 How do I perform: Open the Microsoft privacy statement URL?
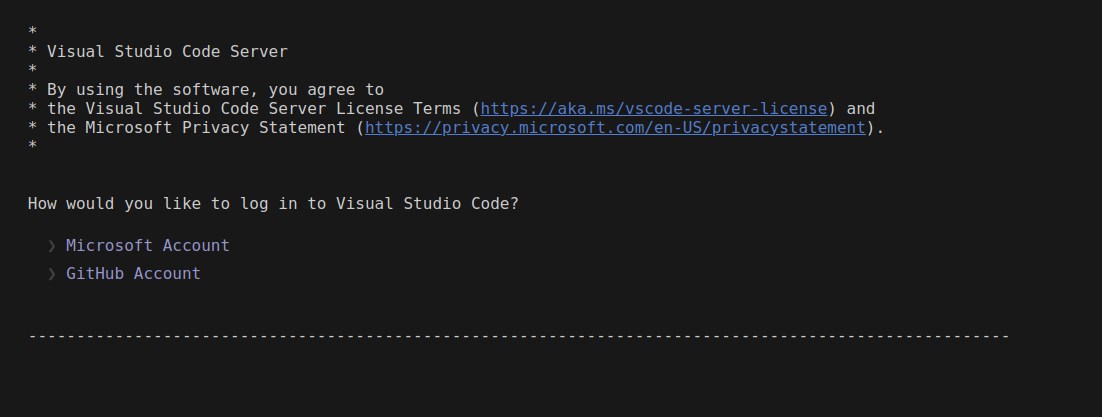(615, 127)
